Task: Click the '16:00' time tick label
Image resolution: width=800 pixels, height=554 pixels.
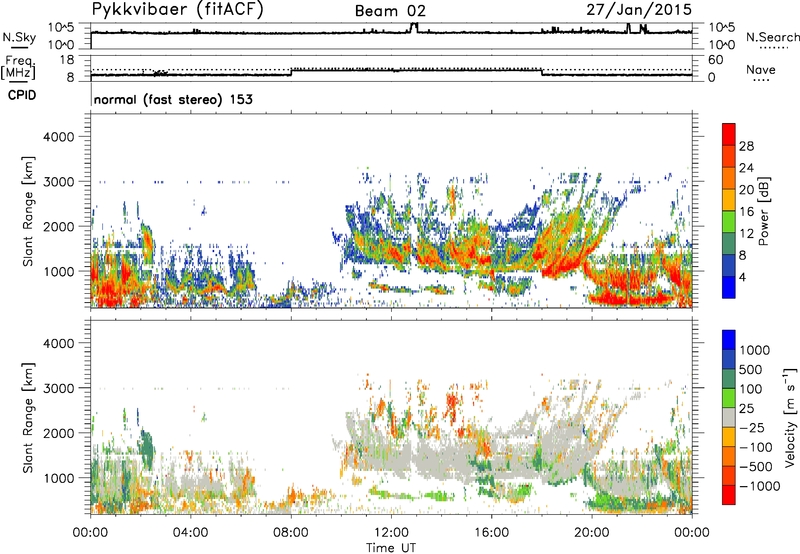Action: click(491, 533)
